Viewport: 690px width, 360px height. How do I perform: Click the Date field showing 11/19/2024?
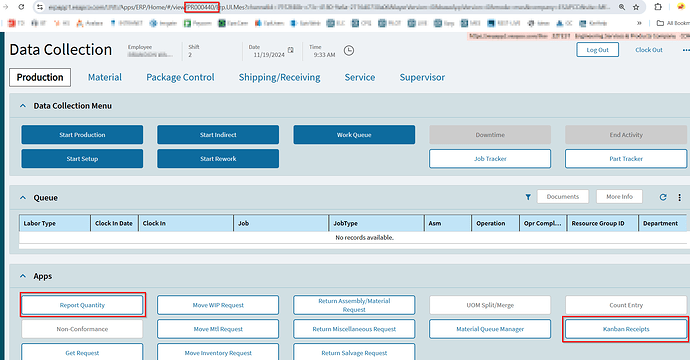tap(269, 55)
